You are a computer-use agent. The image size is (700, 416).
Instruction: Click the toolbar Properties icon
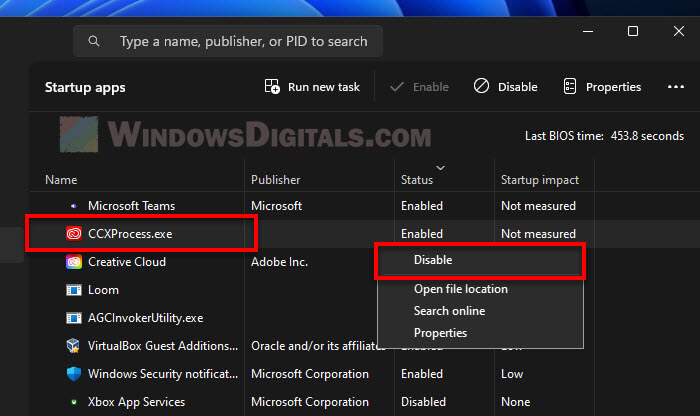(x=570, y=87)
